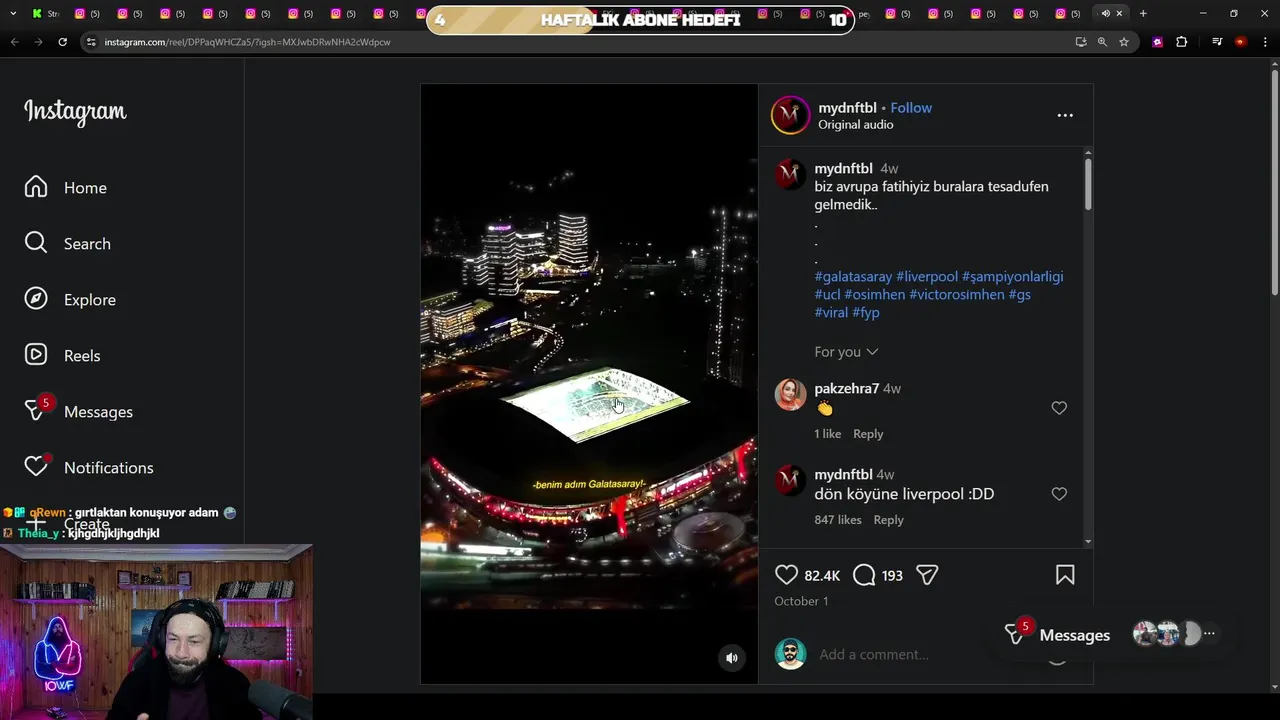This screenshot has width=1280, height=720.
Task: Open pakzehra7 profile username
Action: click(x=847, y=389)
